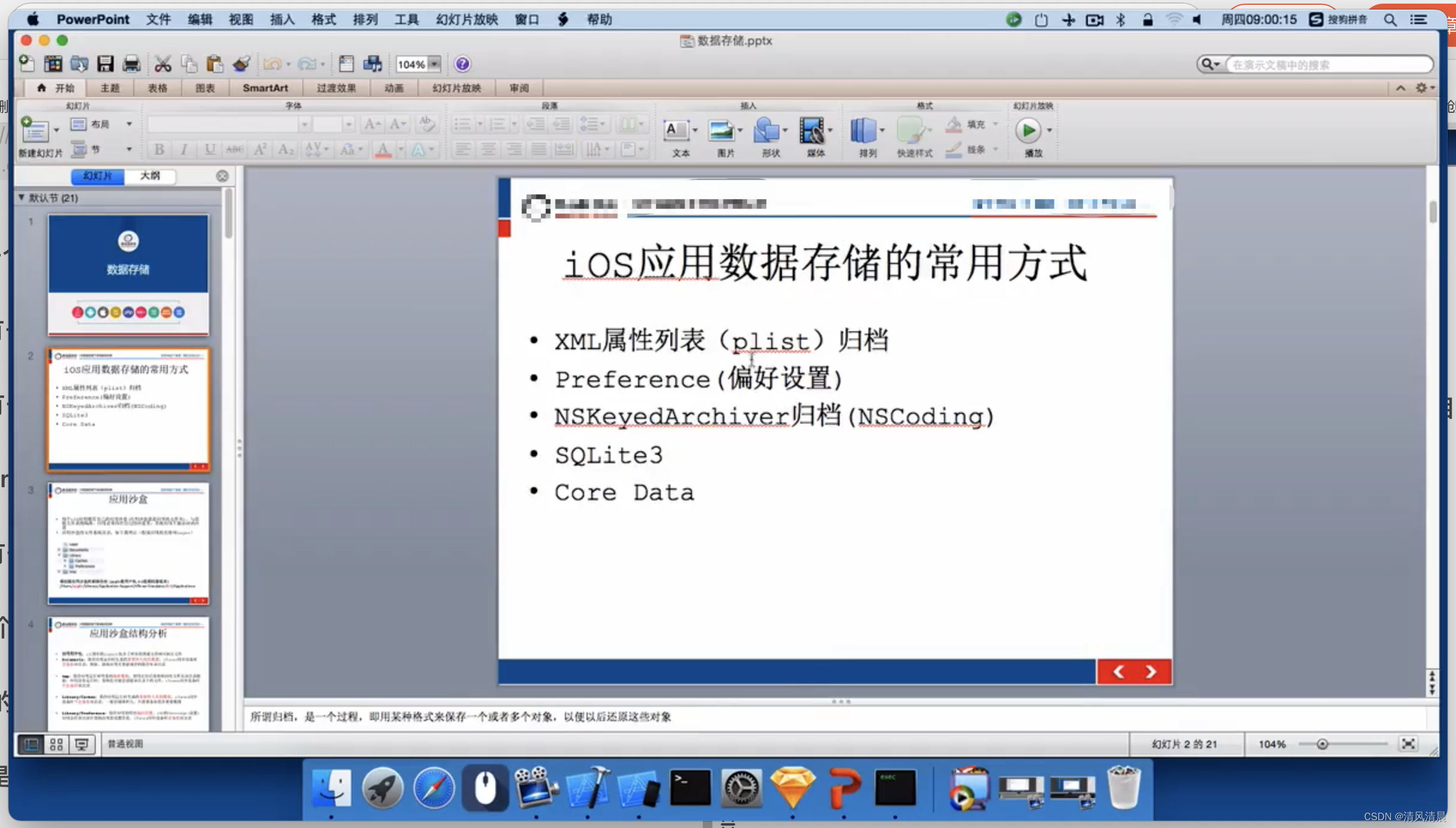Click the Save icon in the toolbar

pos(106,64)
